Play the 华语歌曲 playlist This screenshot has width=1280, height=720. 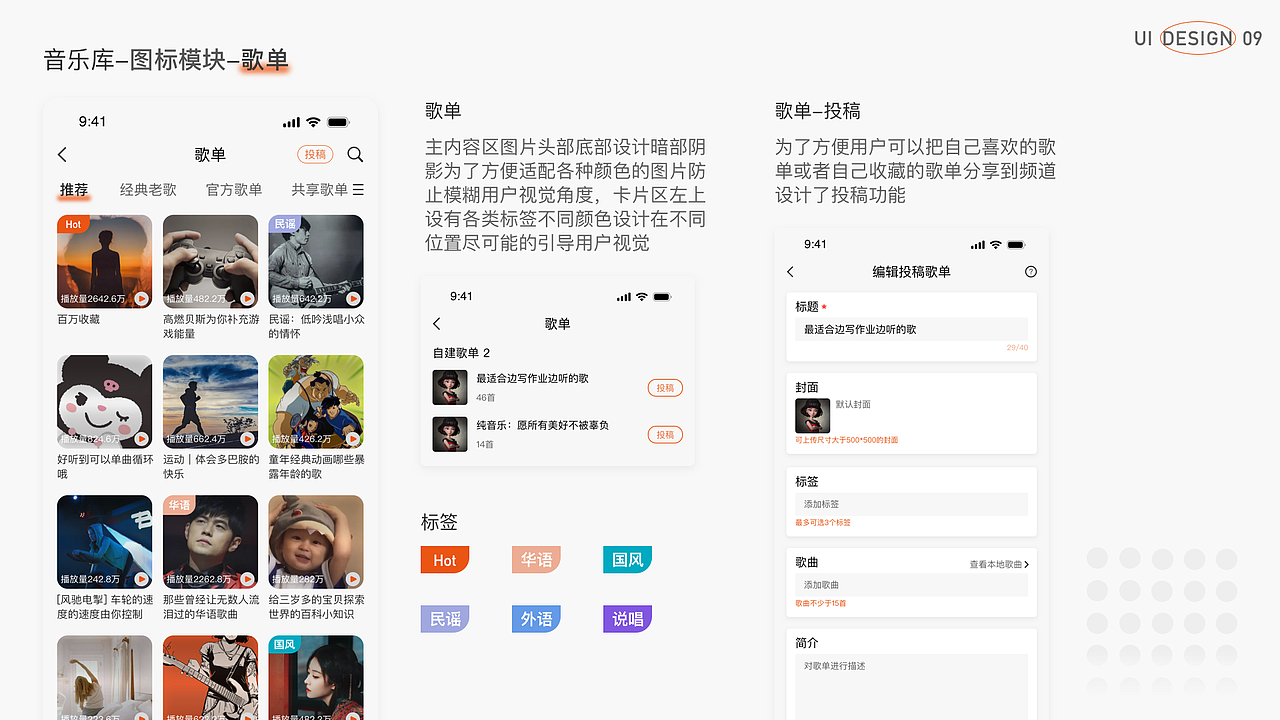247,578
